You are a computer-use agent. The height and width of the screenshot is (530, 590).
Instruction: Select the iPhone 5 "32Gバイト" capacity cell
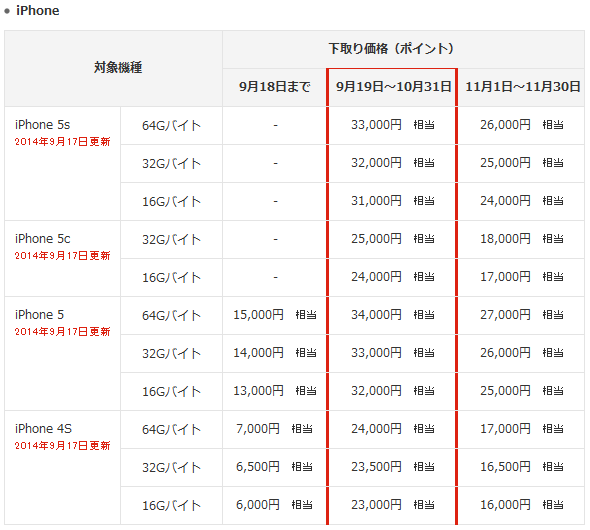click(171, 354)
